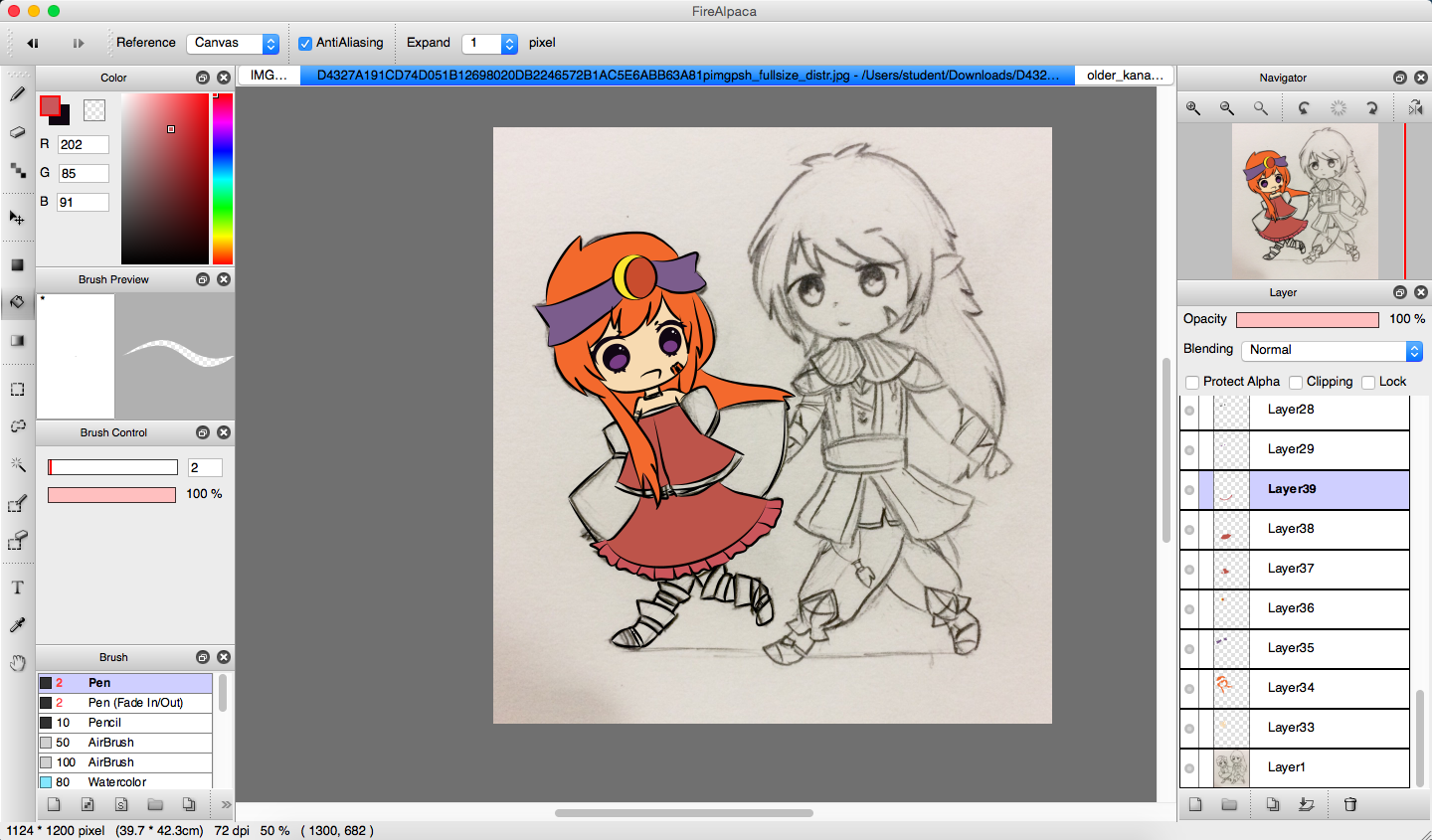The width and height of the screenshot is (1432, 840).
Task: Click the Layer35 thumbnail
Action: pos(1231,649)
